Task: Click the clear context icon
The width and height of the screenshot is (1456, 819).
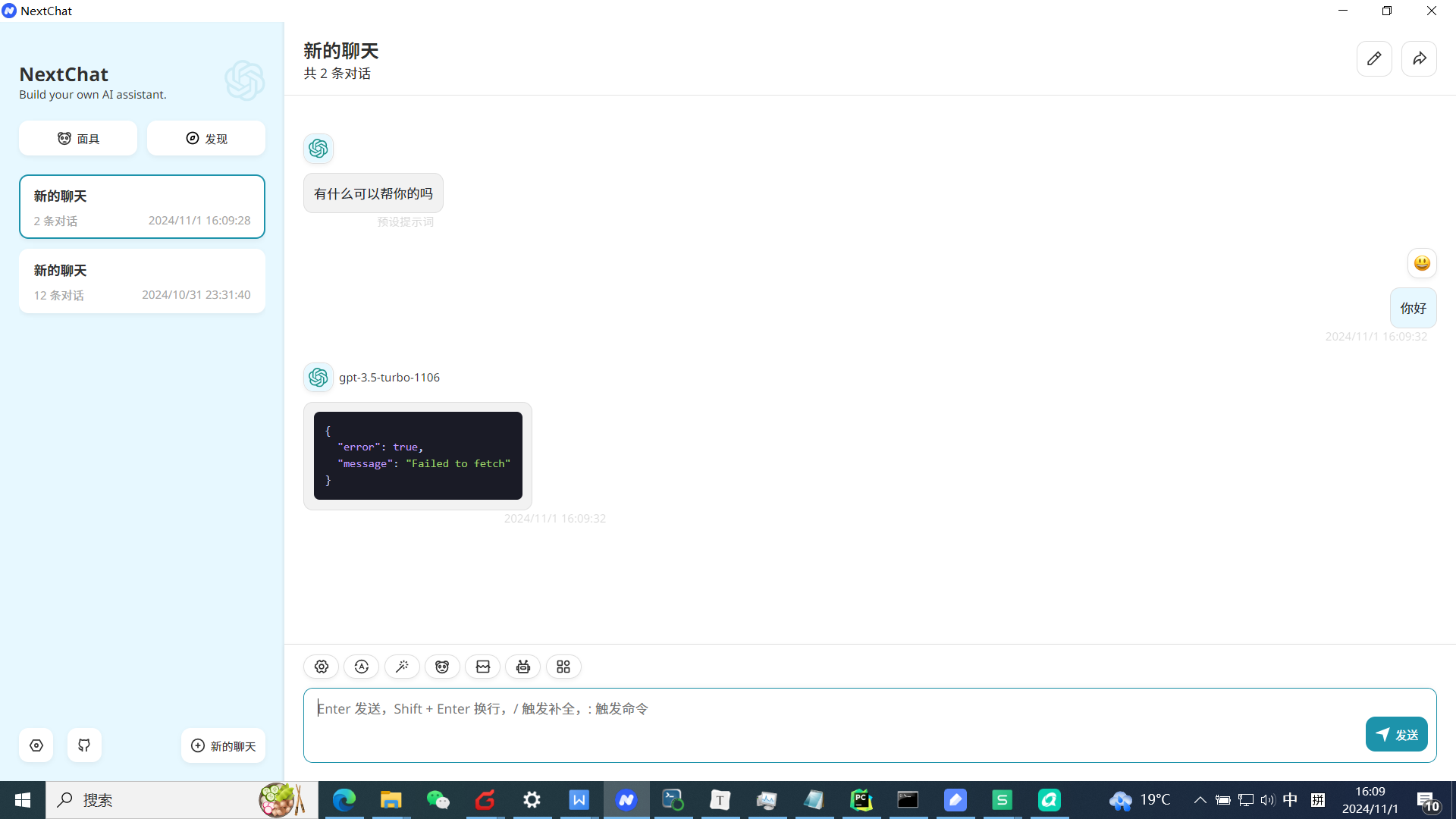Action: (x=483, y=667)
